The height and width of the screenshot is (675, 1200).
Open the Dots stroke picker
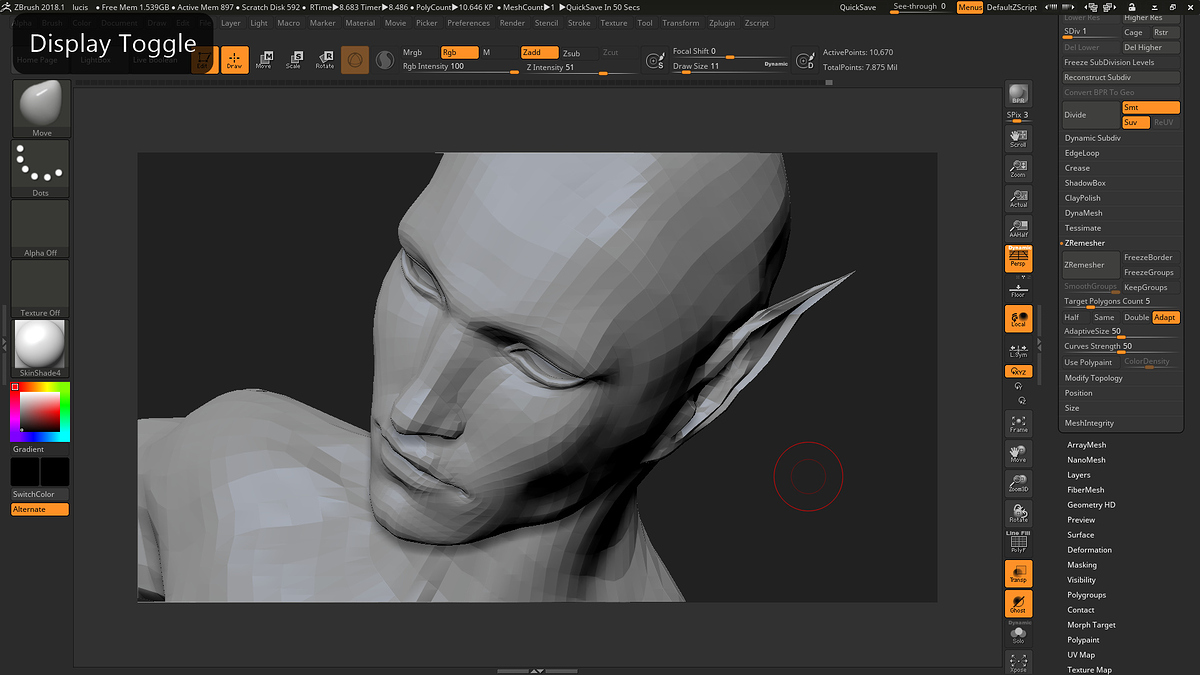click(x=41, y=169)
